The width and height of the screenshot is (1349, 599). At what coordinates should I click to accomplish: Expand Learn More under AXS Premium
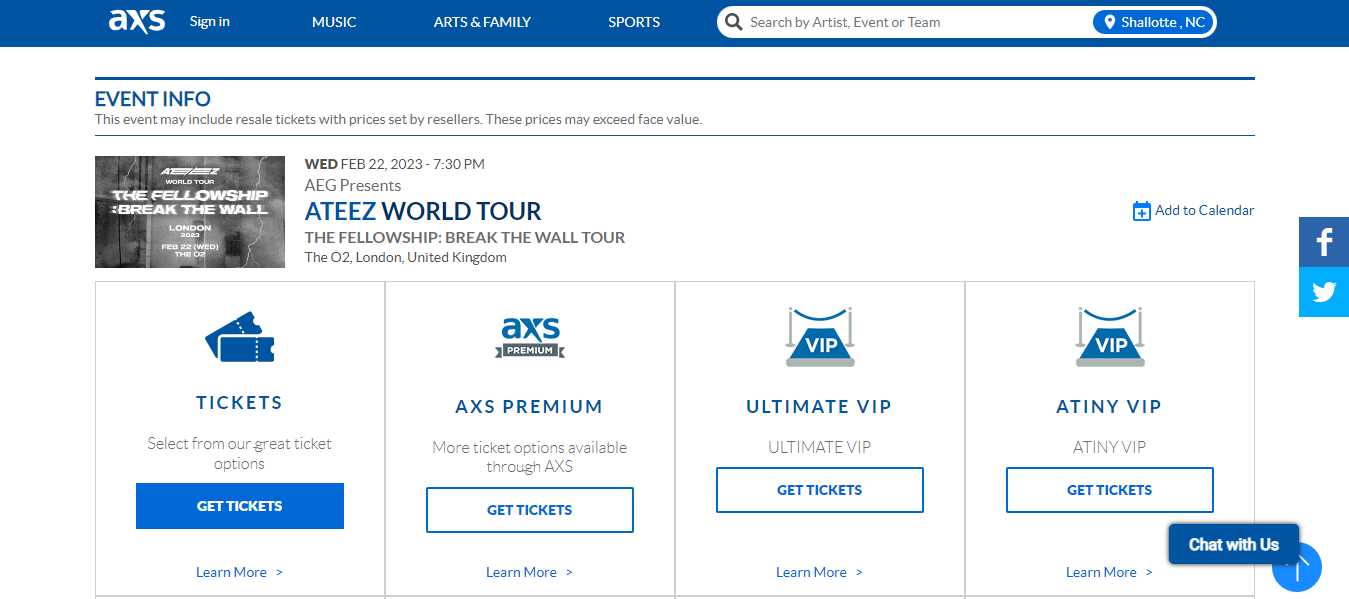[x=529, y=571]
